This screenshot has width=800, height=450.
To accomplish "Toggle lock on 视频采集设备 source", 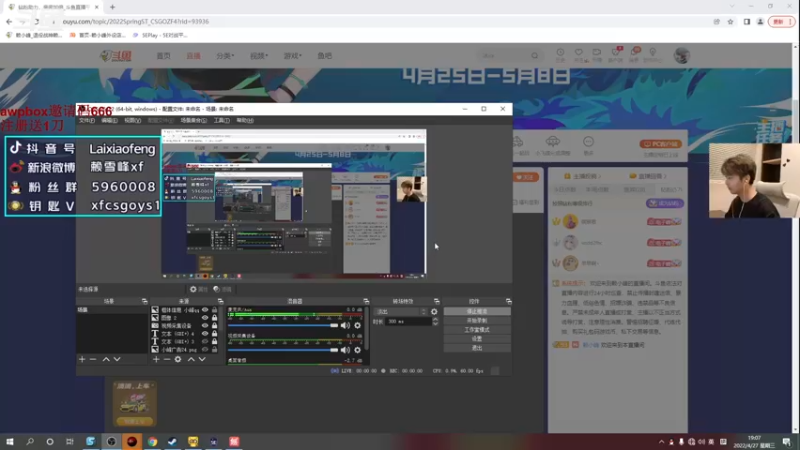I will click(214, 326).
